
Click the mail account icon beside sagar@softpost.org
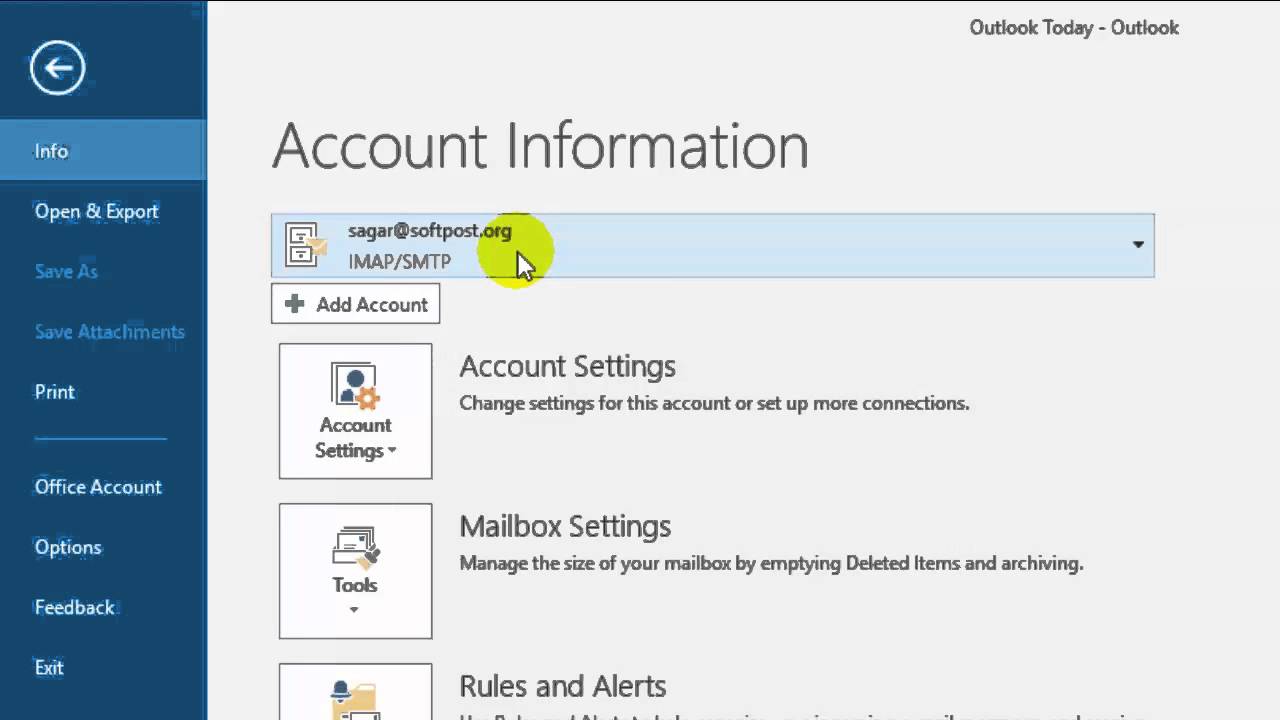point(305,245)
